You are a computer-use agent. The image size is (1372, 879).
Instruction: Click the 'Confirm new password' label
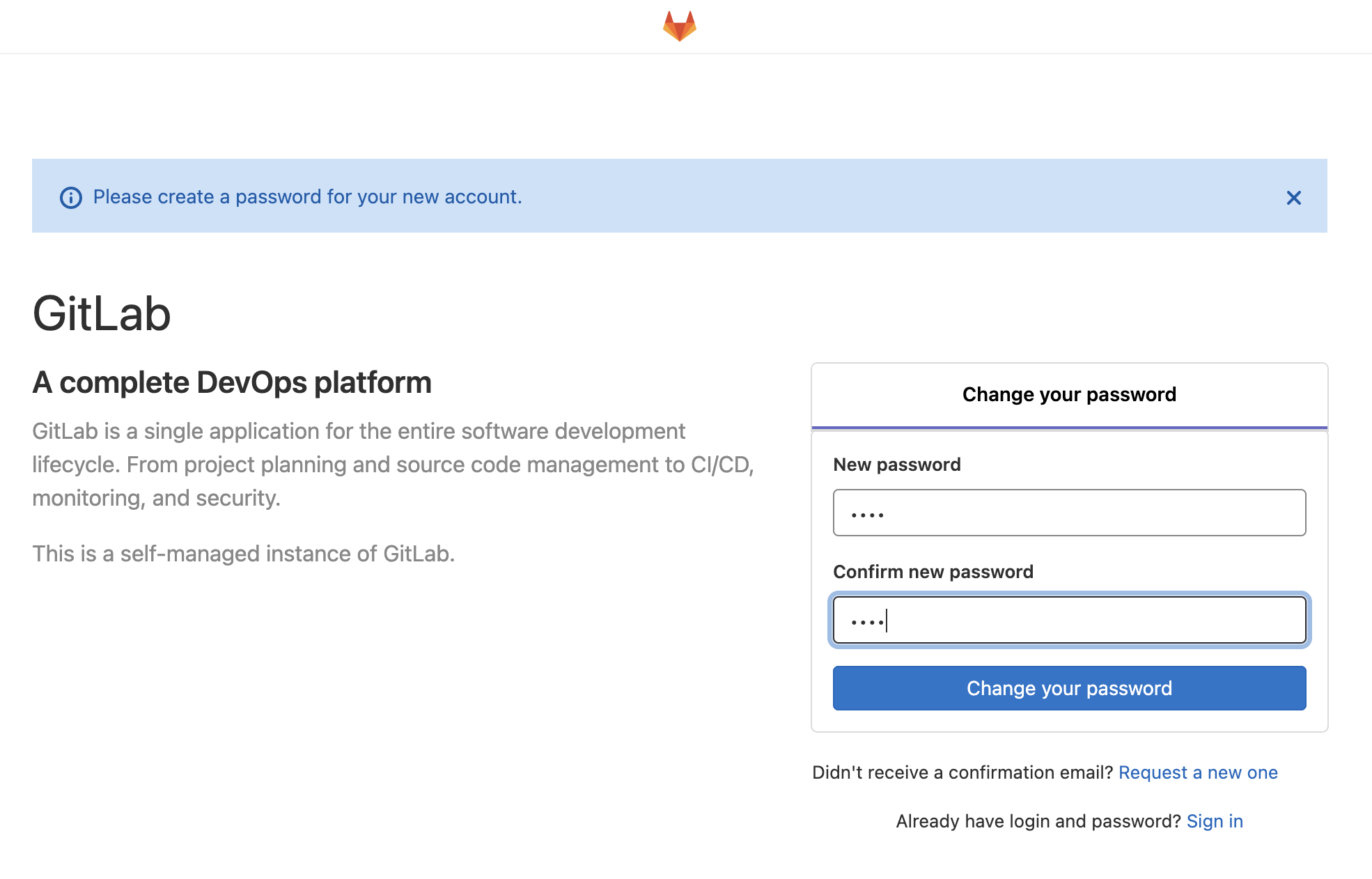[x=933, y=572]
